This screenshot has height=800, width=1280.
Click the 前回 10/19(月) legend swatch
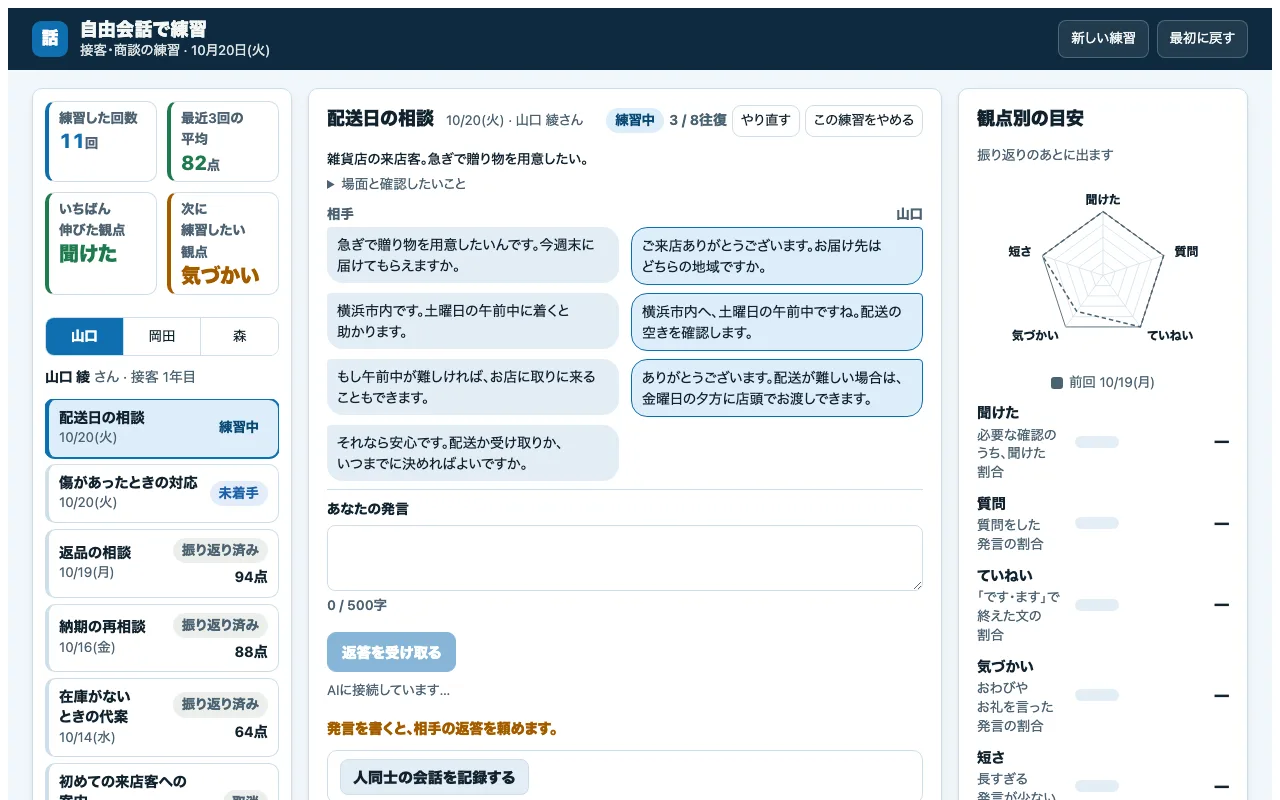(1057, 382)
